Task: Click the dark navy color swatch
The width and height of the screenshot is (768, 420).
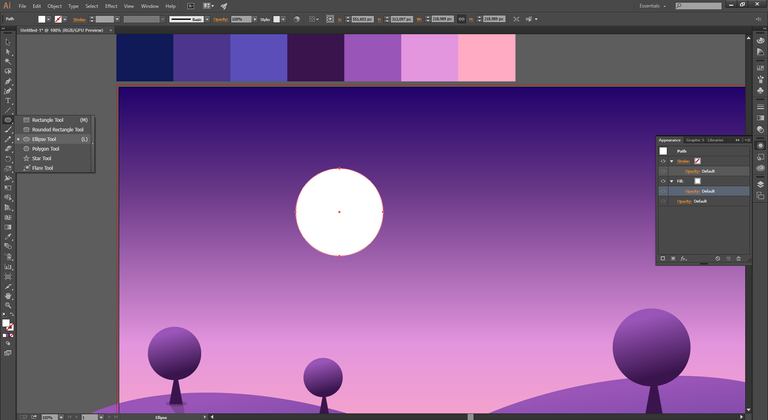Action: (x=144, y=58)
